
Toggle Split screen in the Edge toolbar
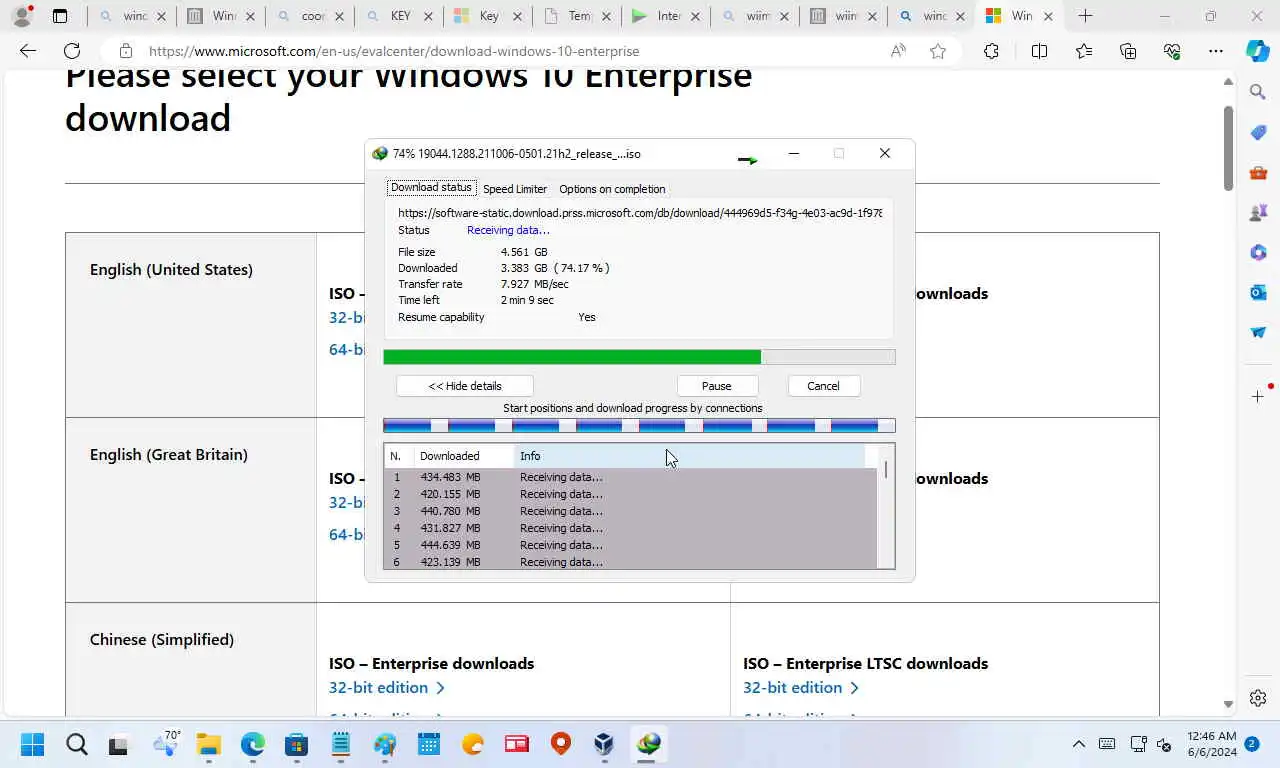pos(1039,51)
